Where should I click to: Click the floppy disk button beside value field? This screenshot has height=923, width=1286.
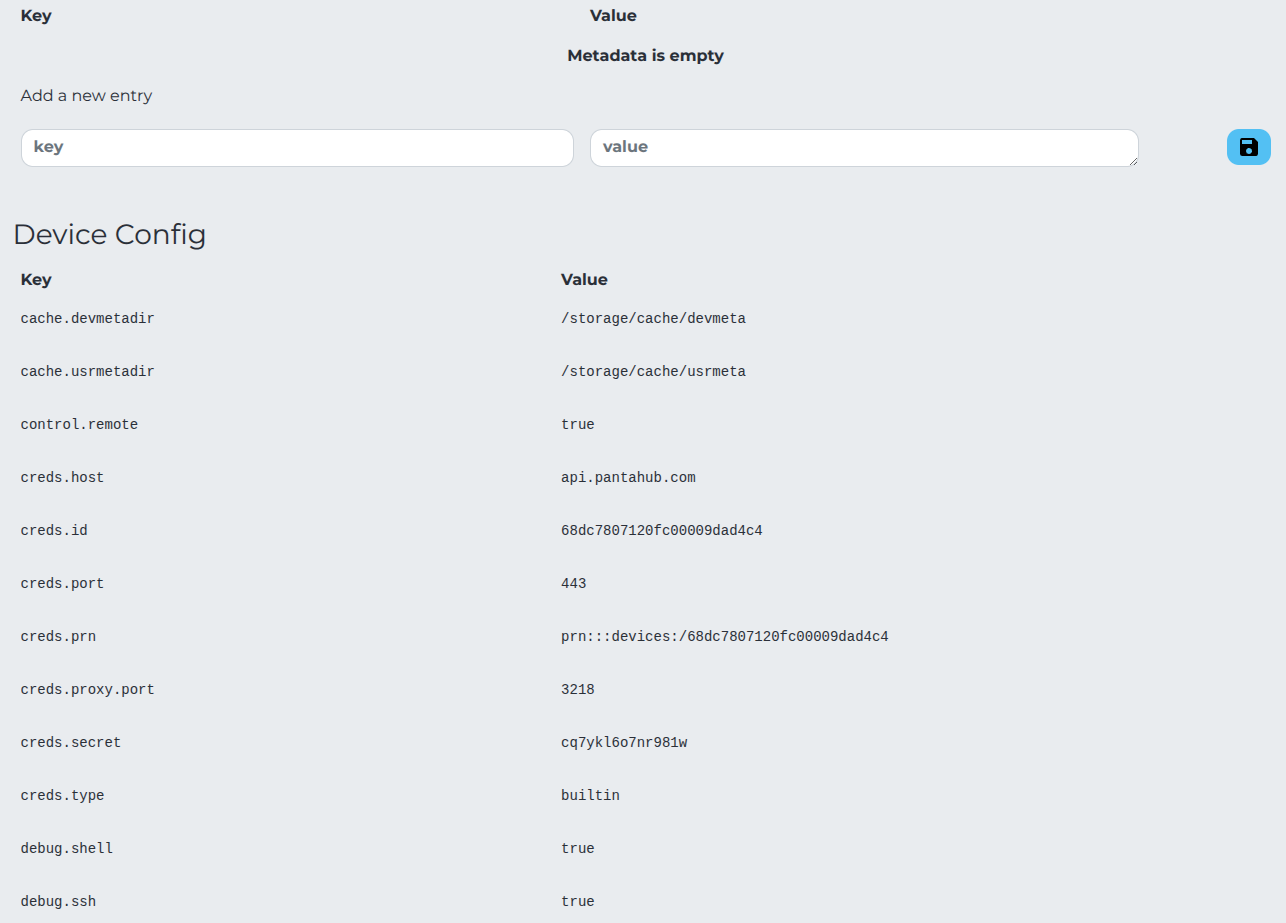(1248, 147)
